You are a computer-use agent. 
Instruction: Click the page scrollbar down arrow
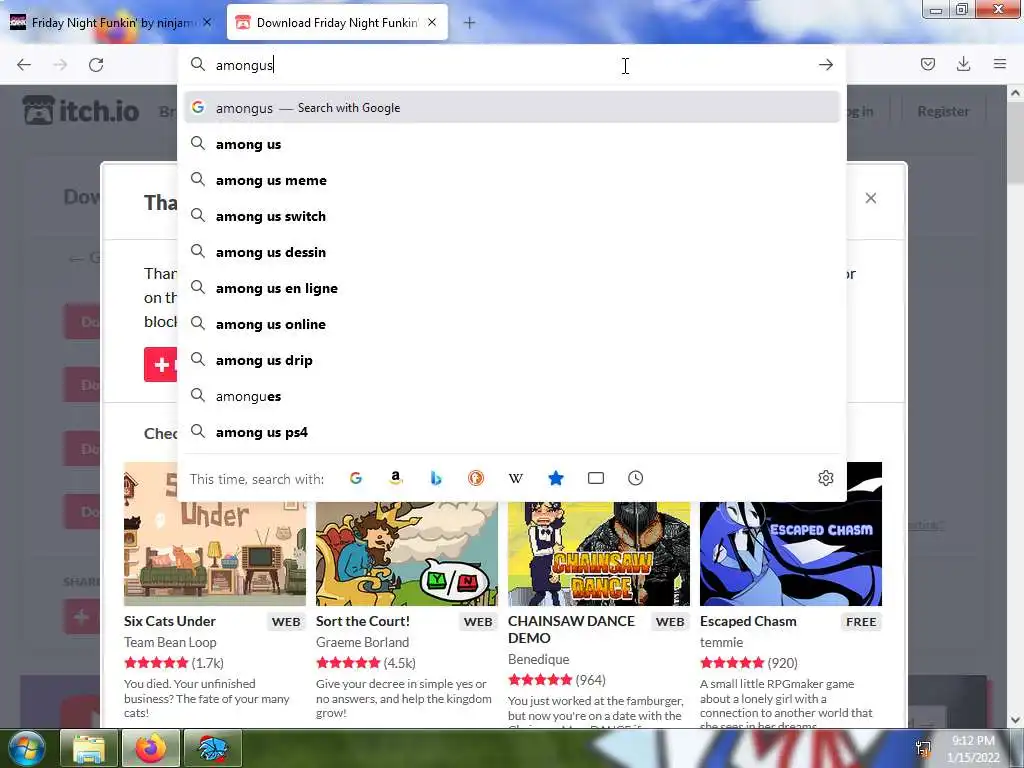[1016, 720]
